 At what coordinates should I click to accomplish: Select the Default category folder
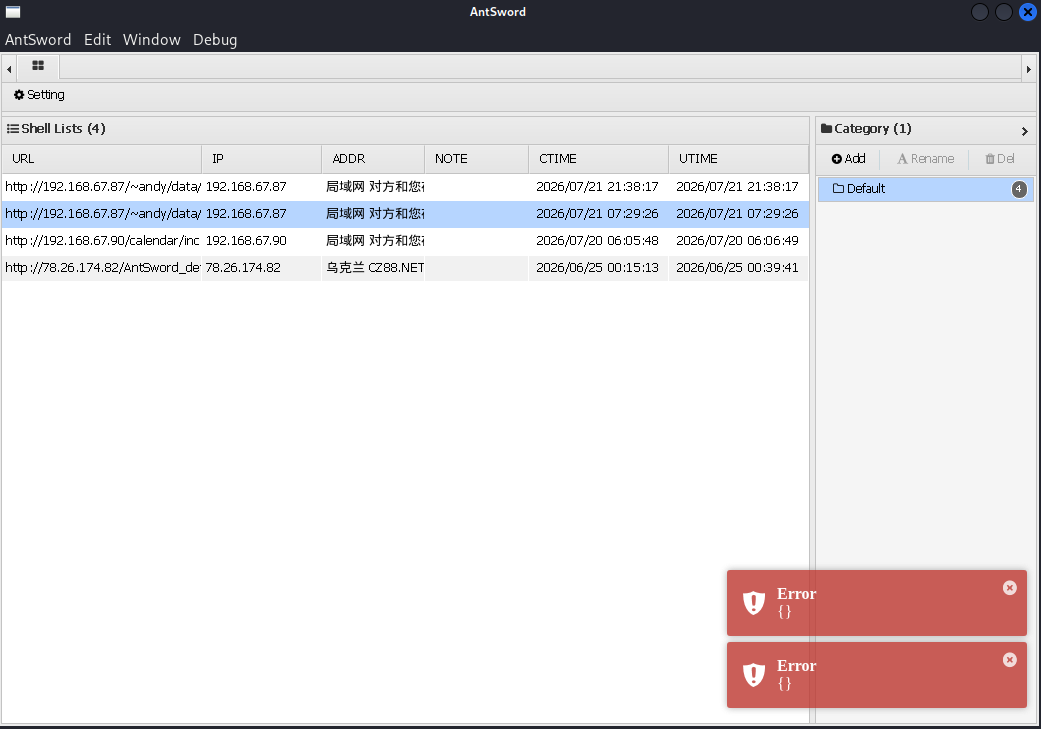[x=925, y=189]
